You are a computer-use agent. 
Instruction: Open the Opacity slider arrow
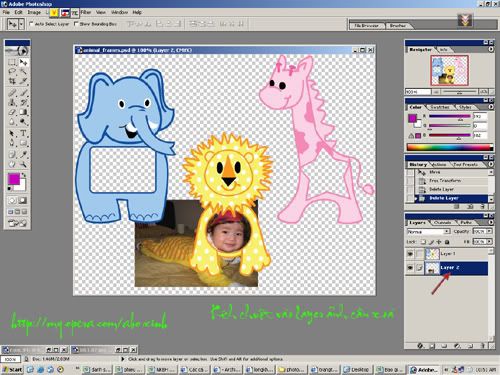click(x=489, y=231)
